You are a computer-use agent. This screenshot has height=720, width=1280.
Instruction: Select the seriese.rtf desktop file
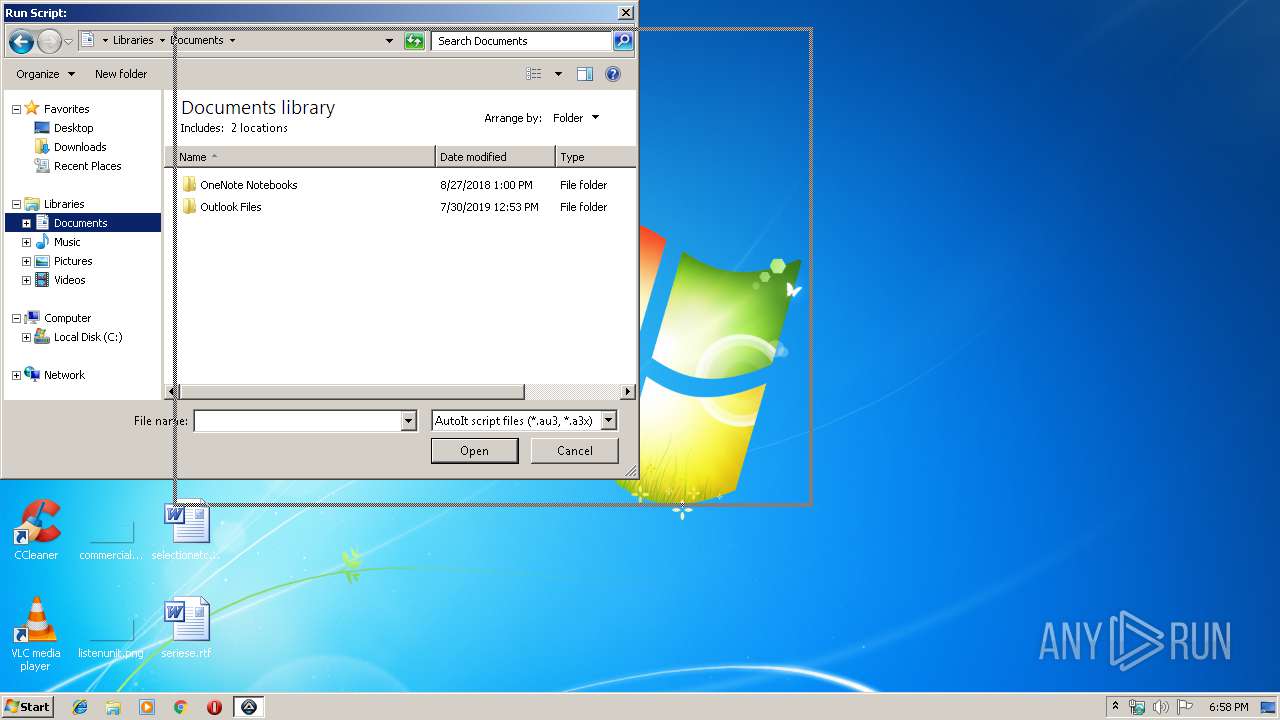coord(186,629)
